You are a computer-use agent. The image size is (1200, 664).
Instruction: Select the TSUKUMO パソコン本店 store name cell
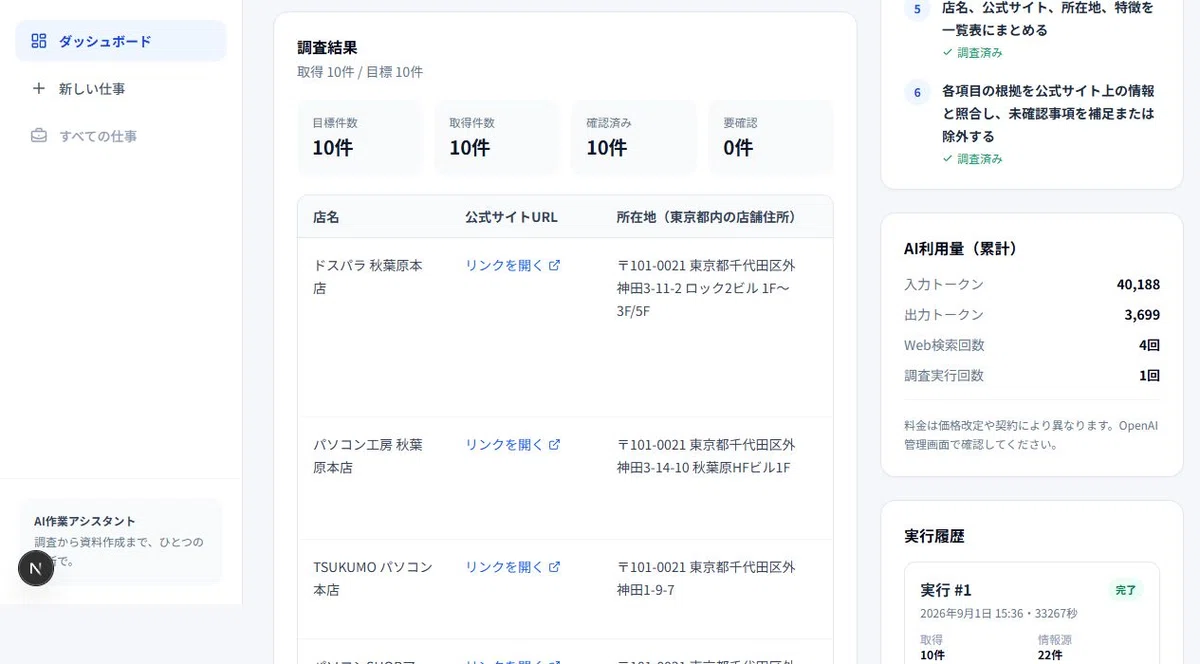[x=373, y=578]
